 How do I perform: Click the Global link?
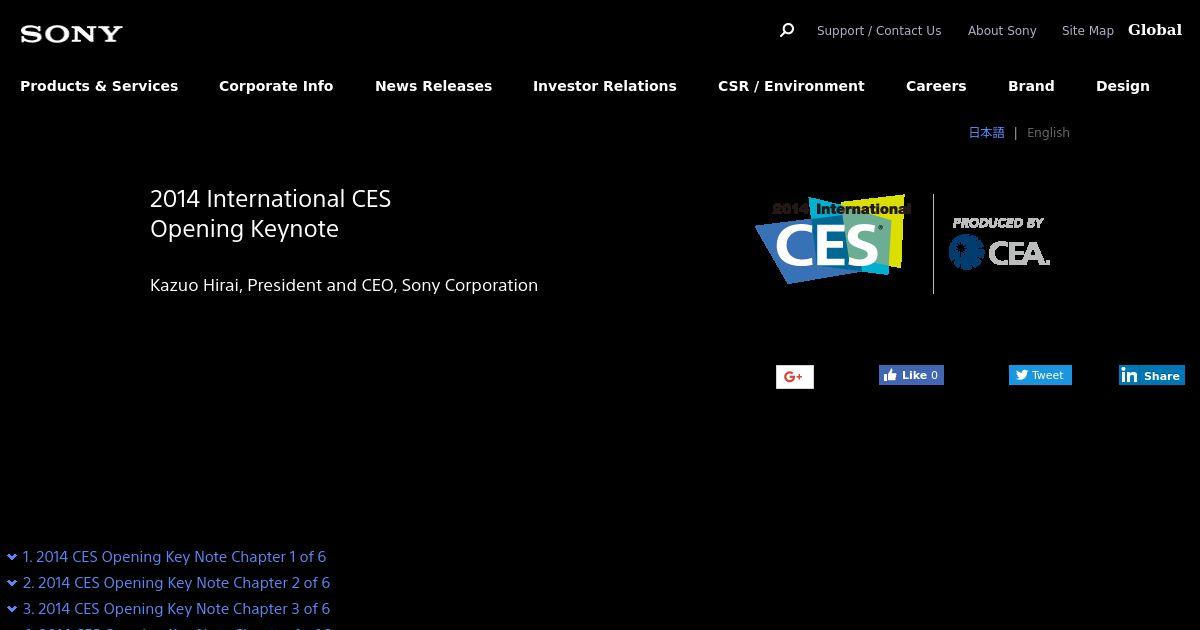(1155, 30)
